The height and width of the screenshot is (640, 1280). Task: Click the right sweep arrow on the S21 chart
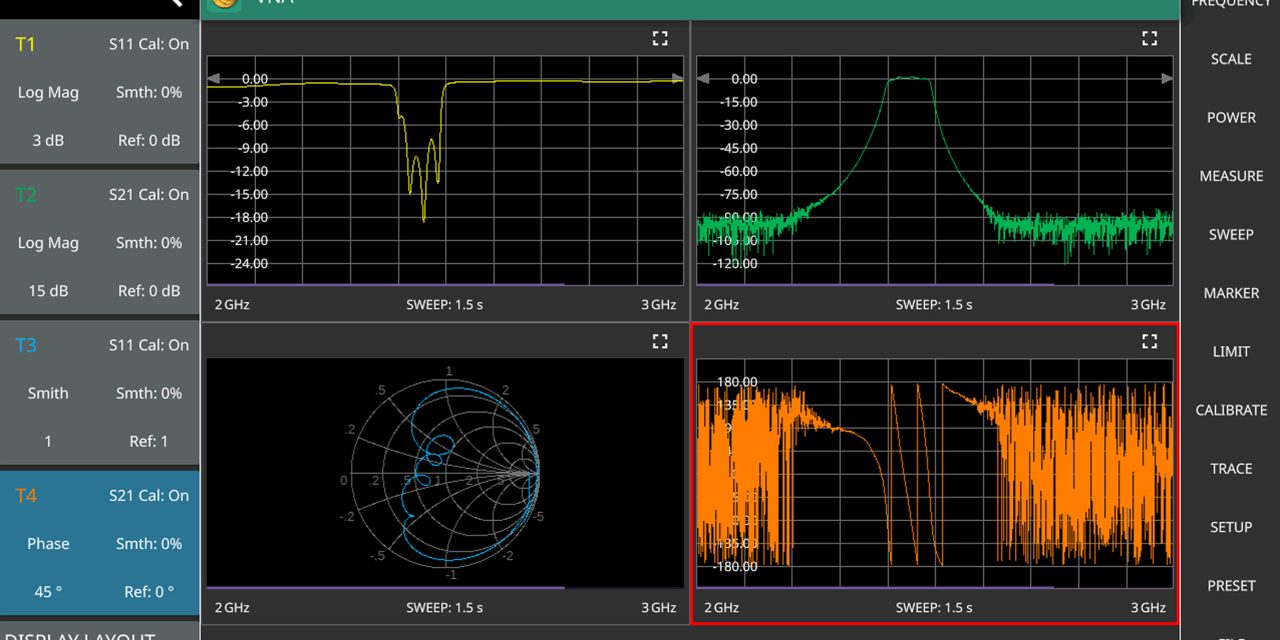coord(1168,78)
